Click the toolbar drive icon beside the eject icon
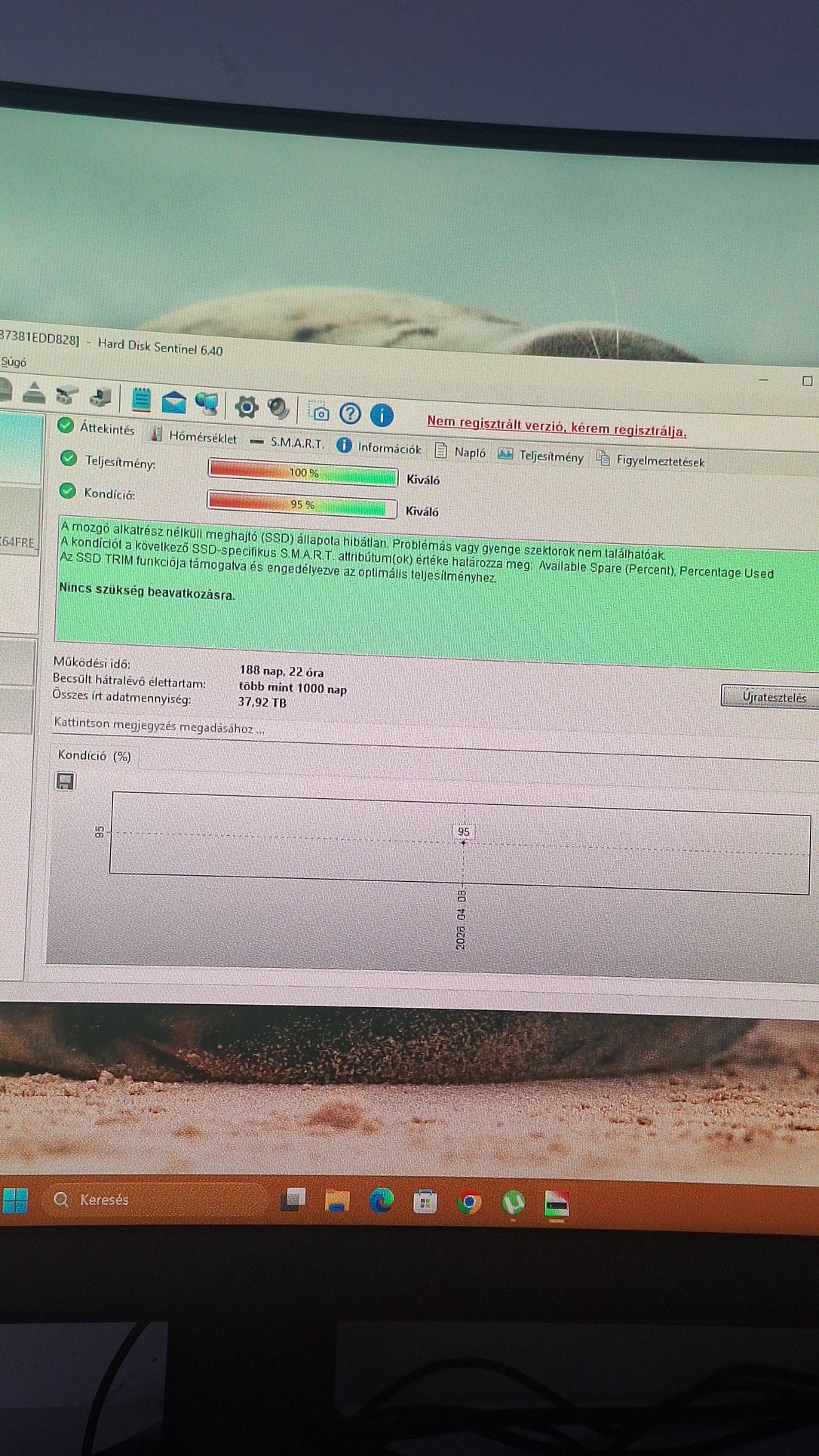The image size is (819, 1456). coord(67,395)
